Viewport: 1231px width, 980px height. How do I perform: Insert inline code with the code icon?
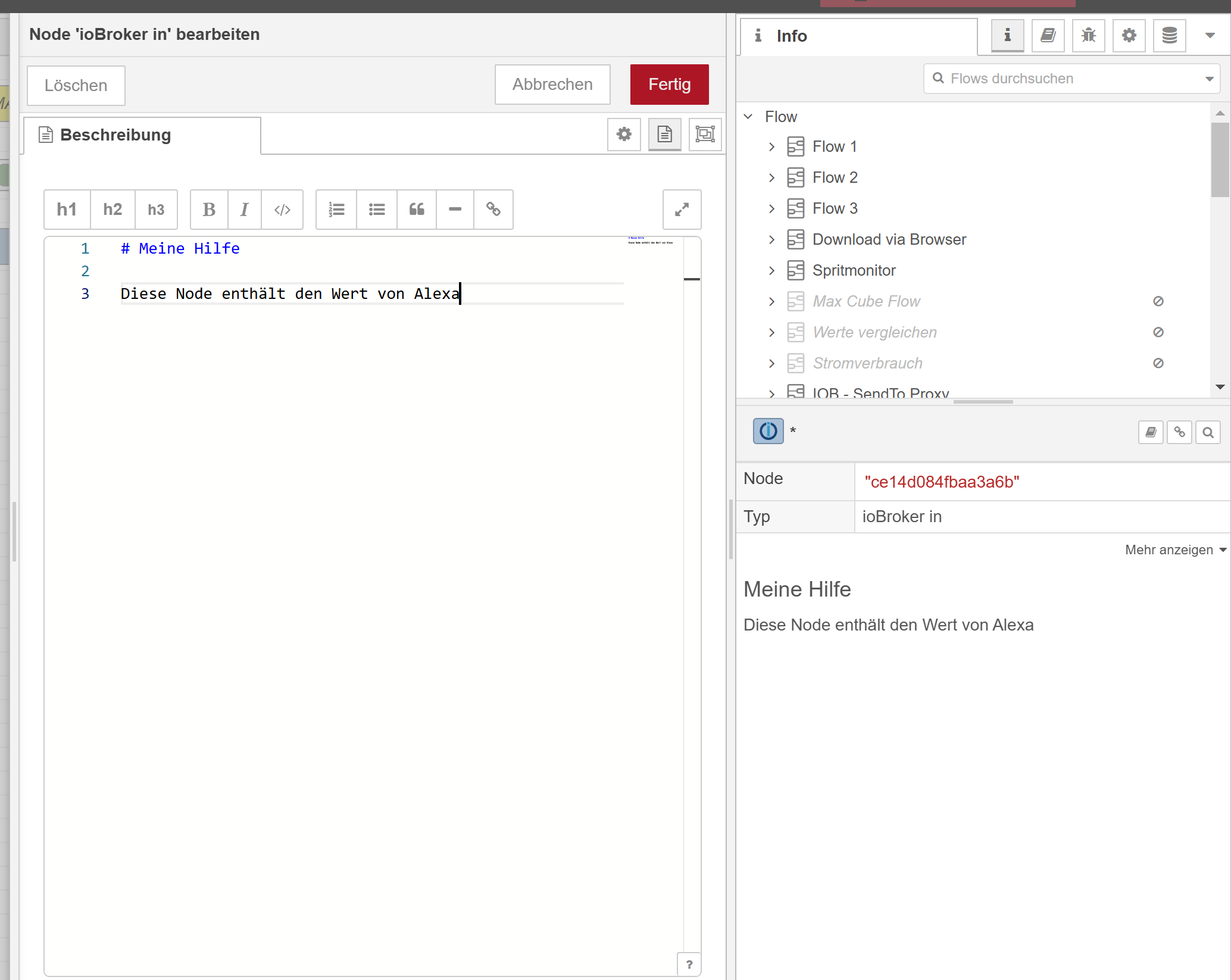[282, 210]
